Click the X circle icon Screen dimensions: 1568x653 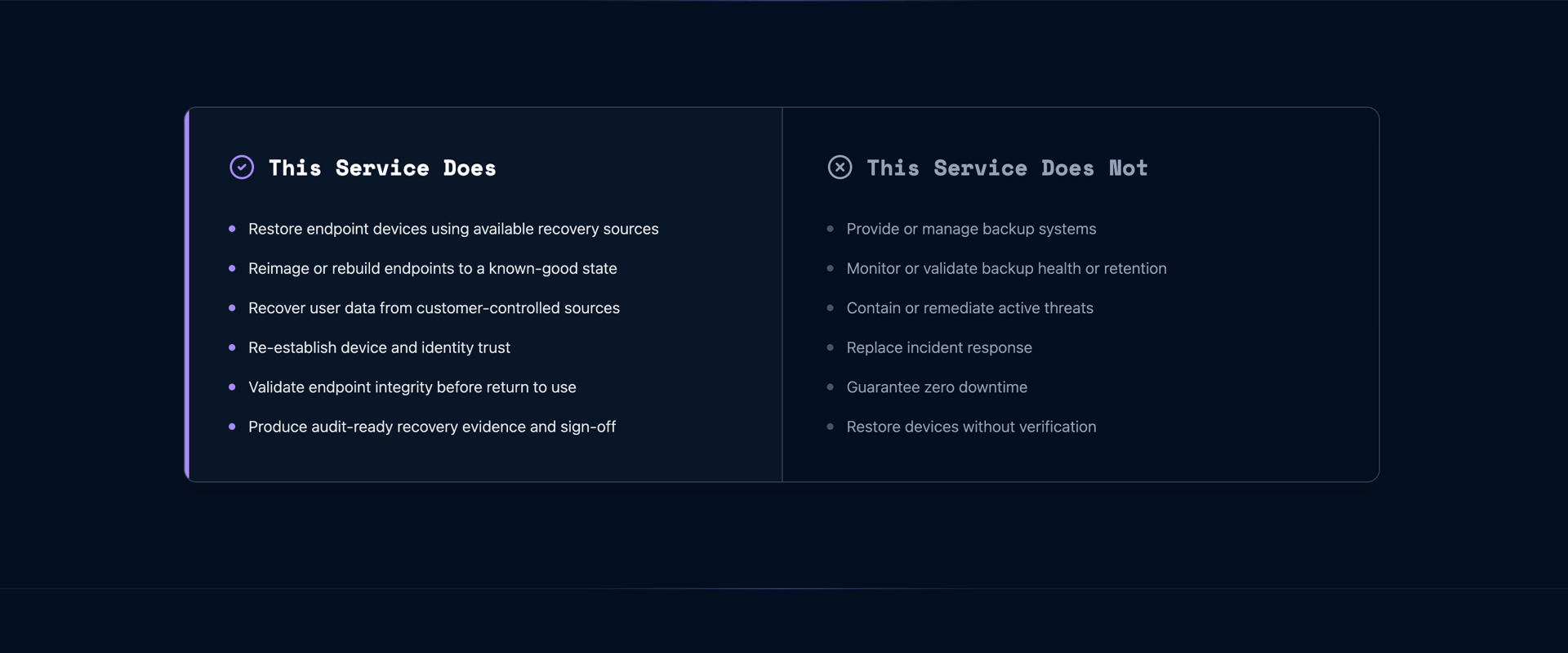click(x=840, y=168)
